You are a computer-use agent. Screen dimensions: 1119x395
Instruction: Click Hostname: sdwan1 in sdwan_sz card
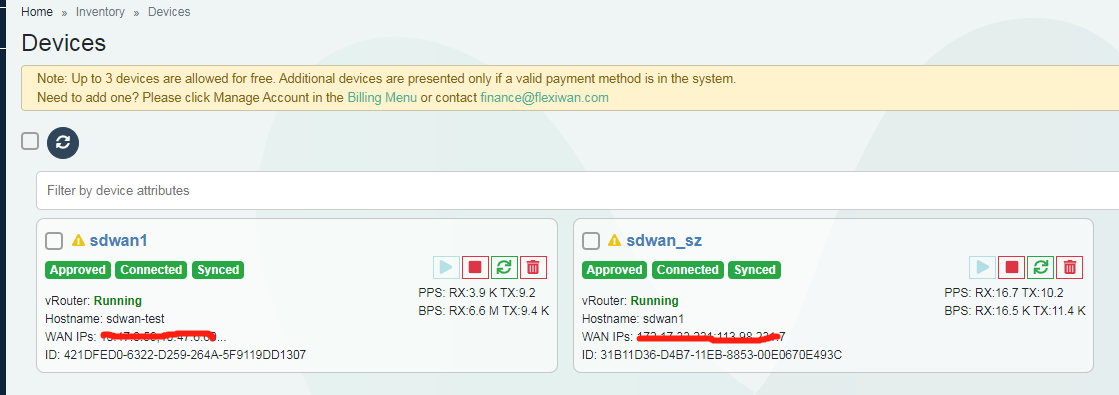pos(633,319)
